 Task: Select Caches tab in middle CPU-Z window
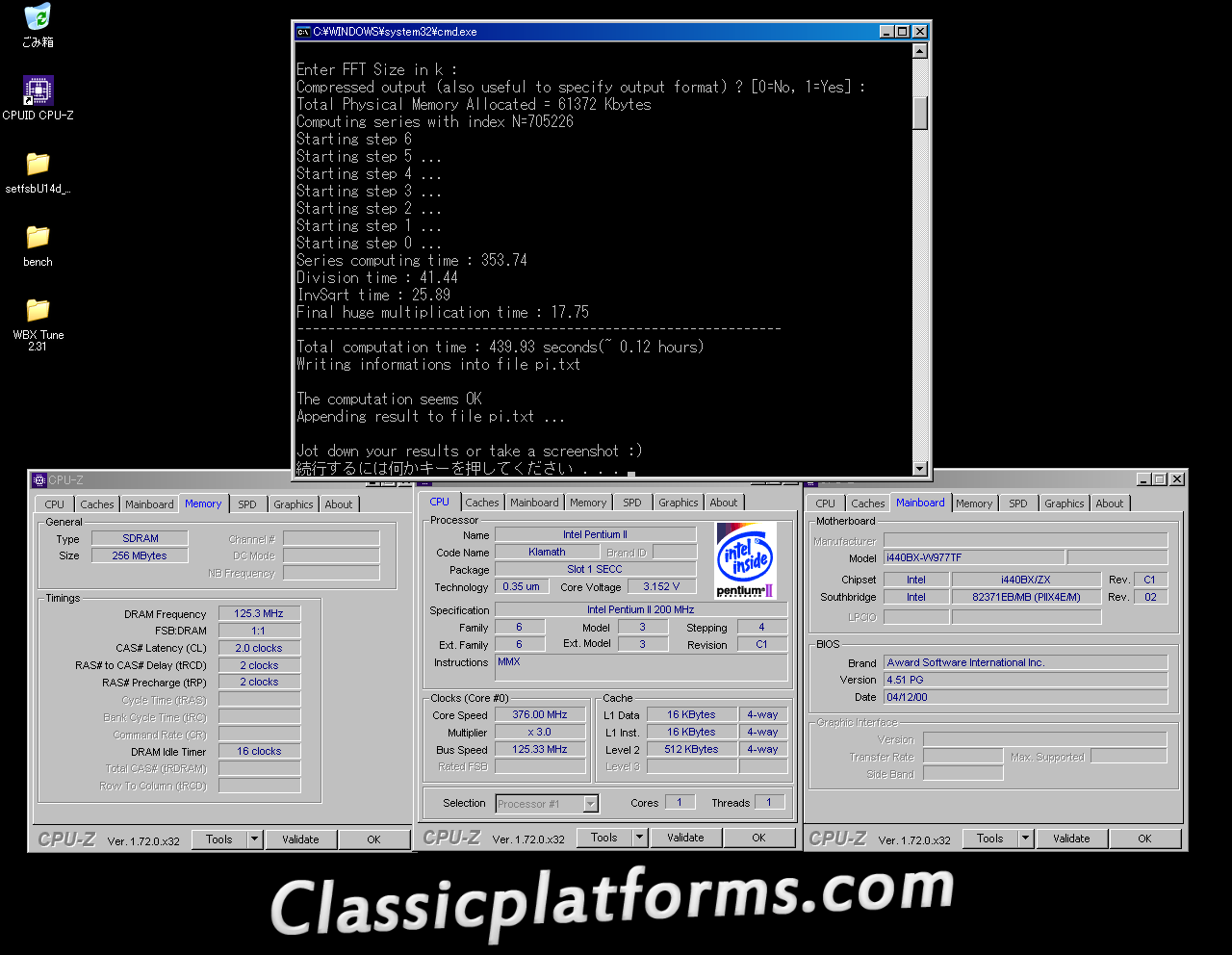[482, 503]
